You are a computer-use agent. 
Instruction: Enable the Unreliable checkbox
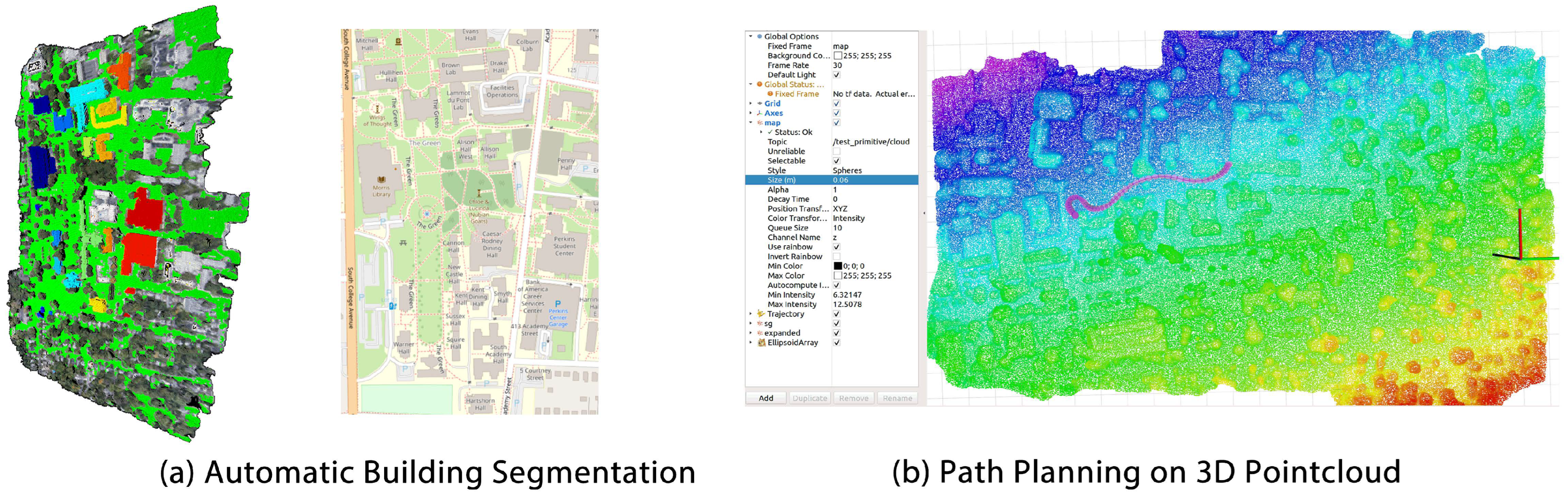coord(836,152)
